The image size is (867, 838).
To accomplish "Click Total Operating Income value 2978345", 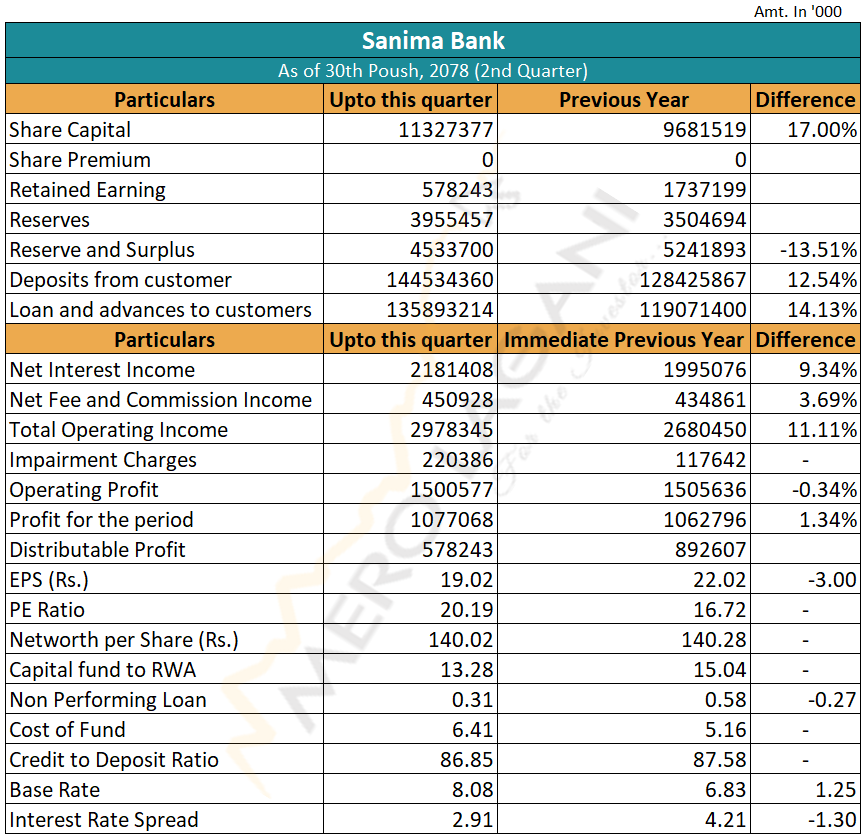I will [452, 430].
